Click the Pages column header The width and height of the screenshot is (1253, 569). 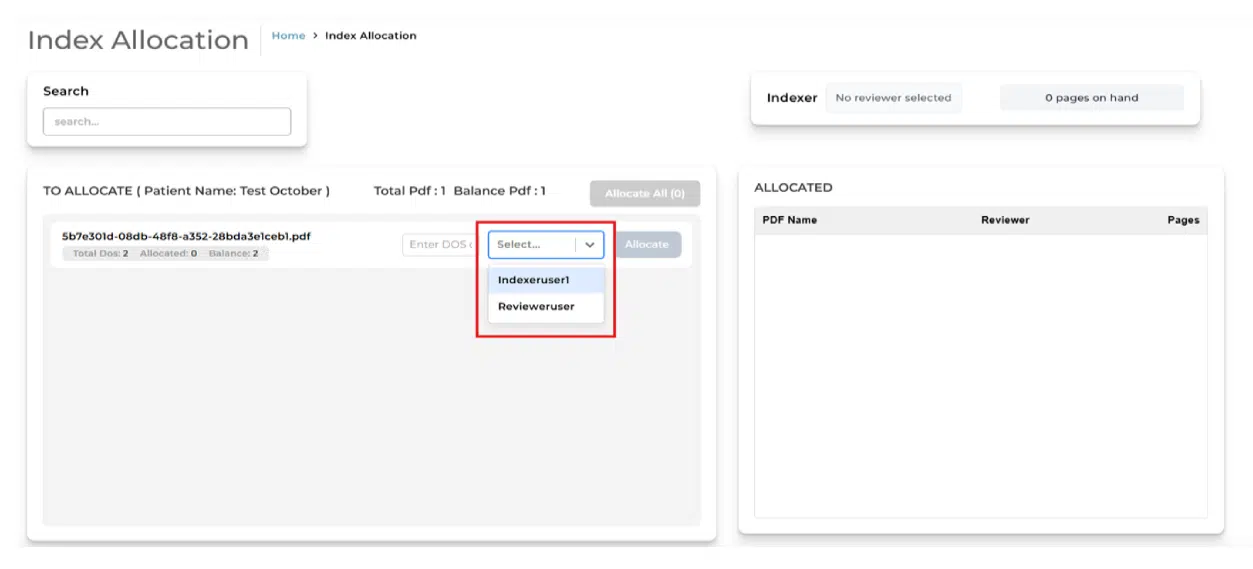1182,220
